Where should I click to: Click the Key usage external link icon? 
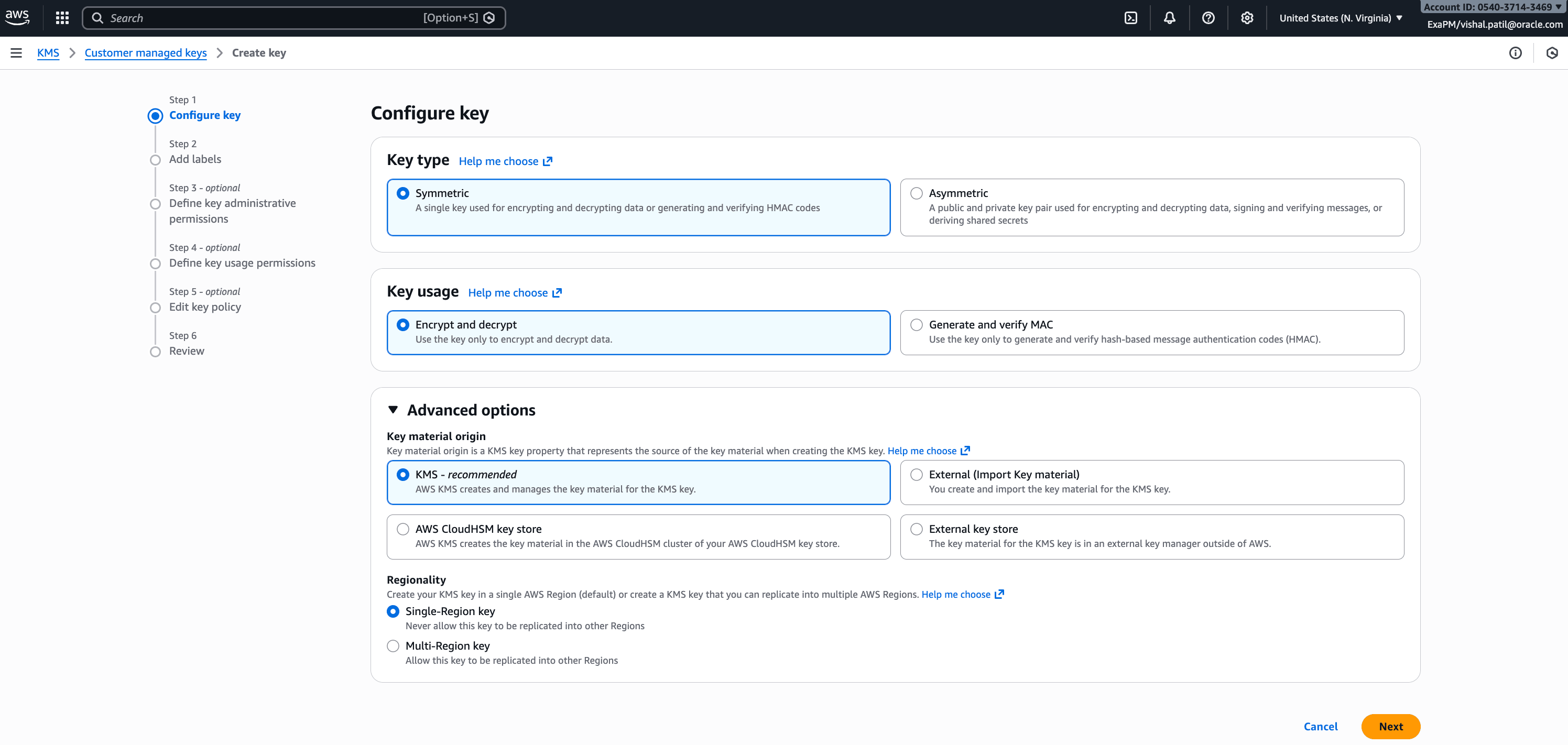point(557,293)
